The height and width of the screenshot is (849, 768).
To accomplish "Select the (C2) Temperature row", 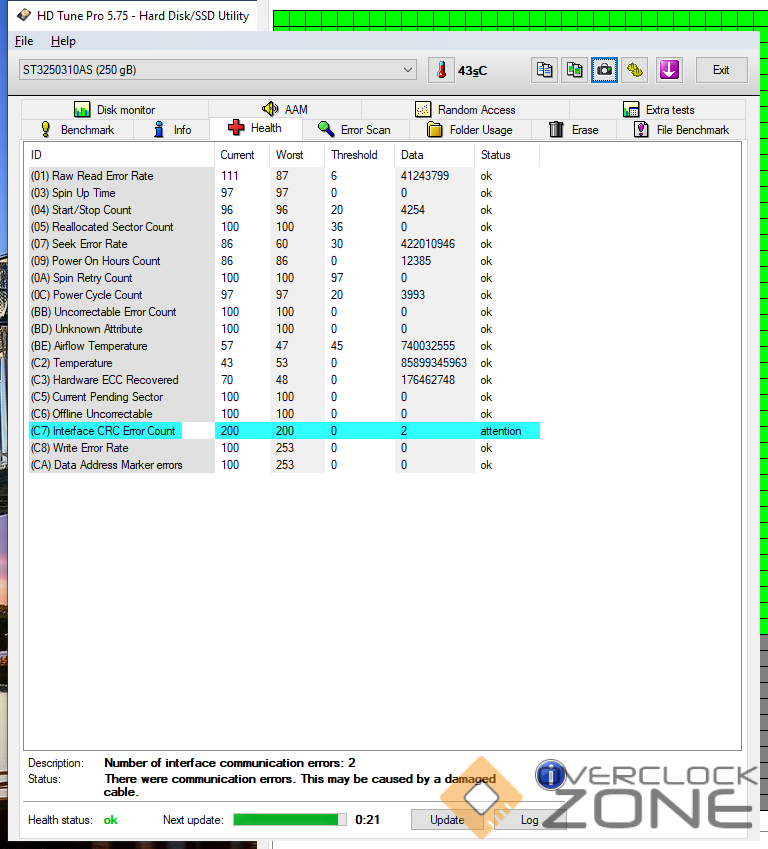I will (x=284, y=363).
